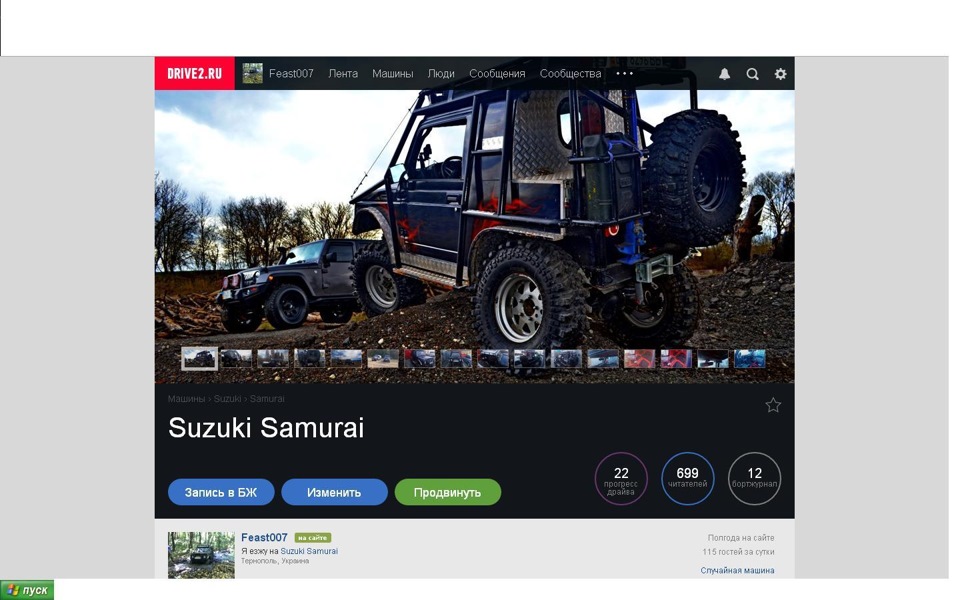Open the settings gear icon

click(x=781, y=74)
